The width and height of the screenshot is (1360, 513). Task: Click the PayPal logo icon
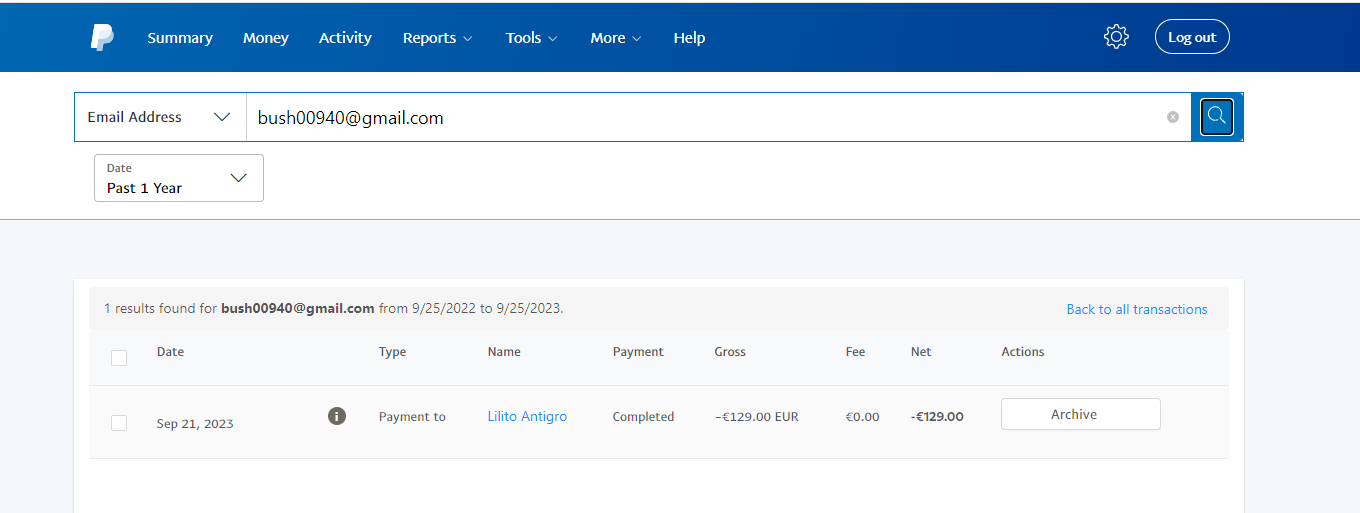click(102, 38)
